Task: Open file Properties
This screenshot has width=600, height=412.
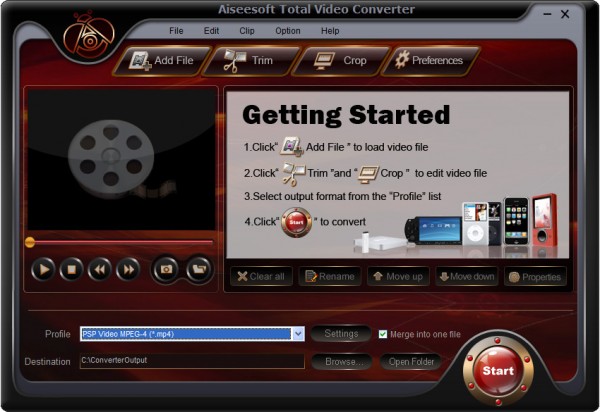Action: pyautogui.click(x=535, y=276)
